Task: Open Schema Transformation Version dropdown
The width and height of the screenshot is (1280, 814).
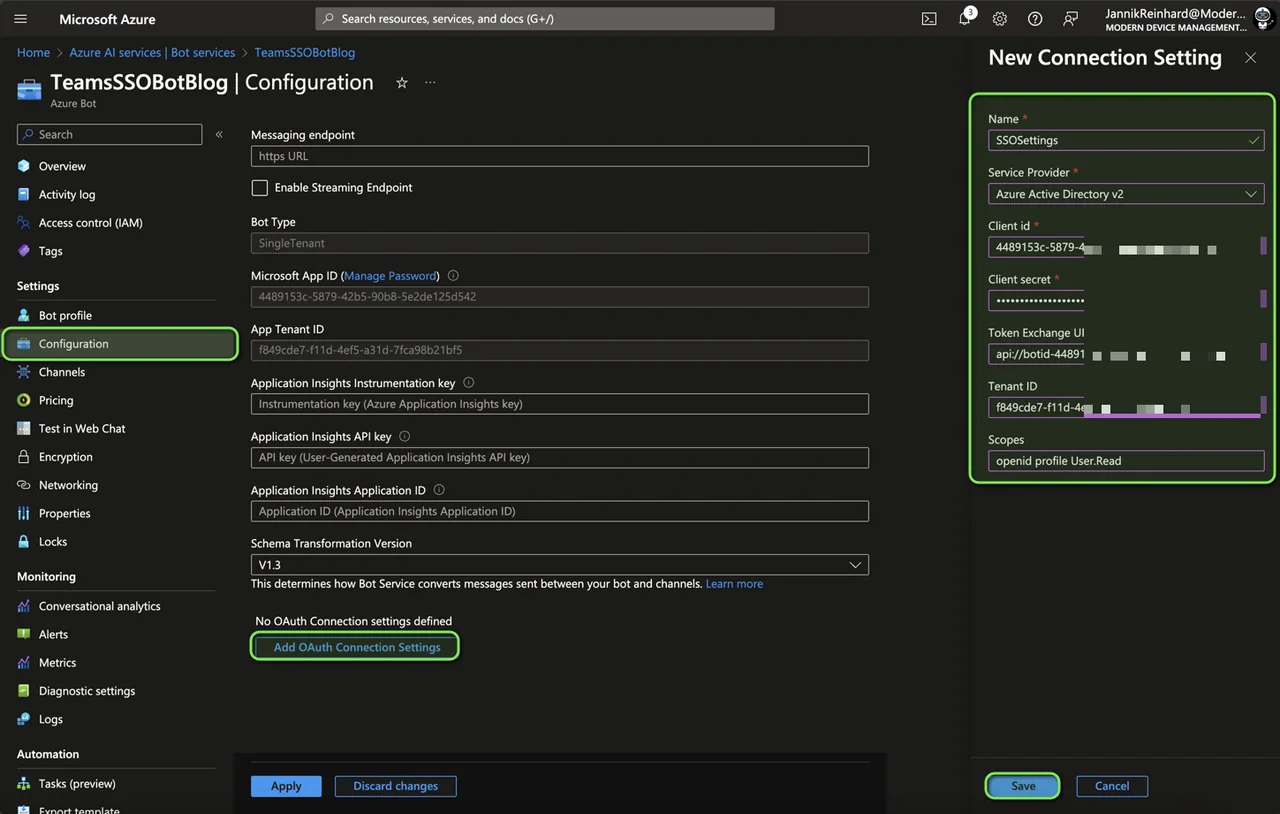Action: (560, 565)
